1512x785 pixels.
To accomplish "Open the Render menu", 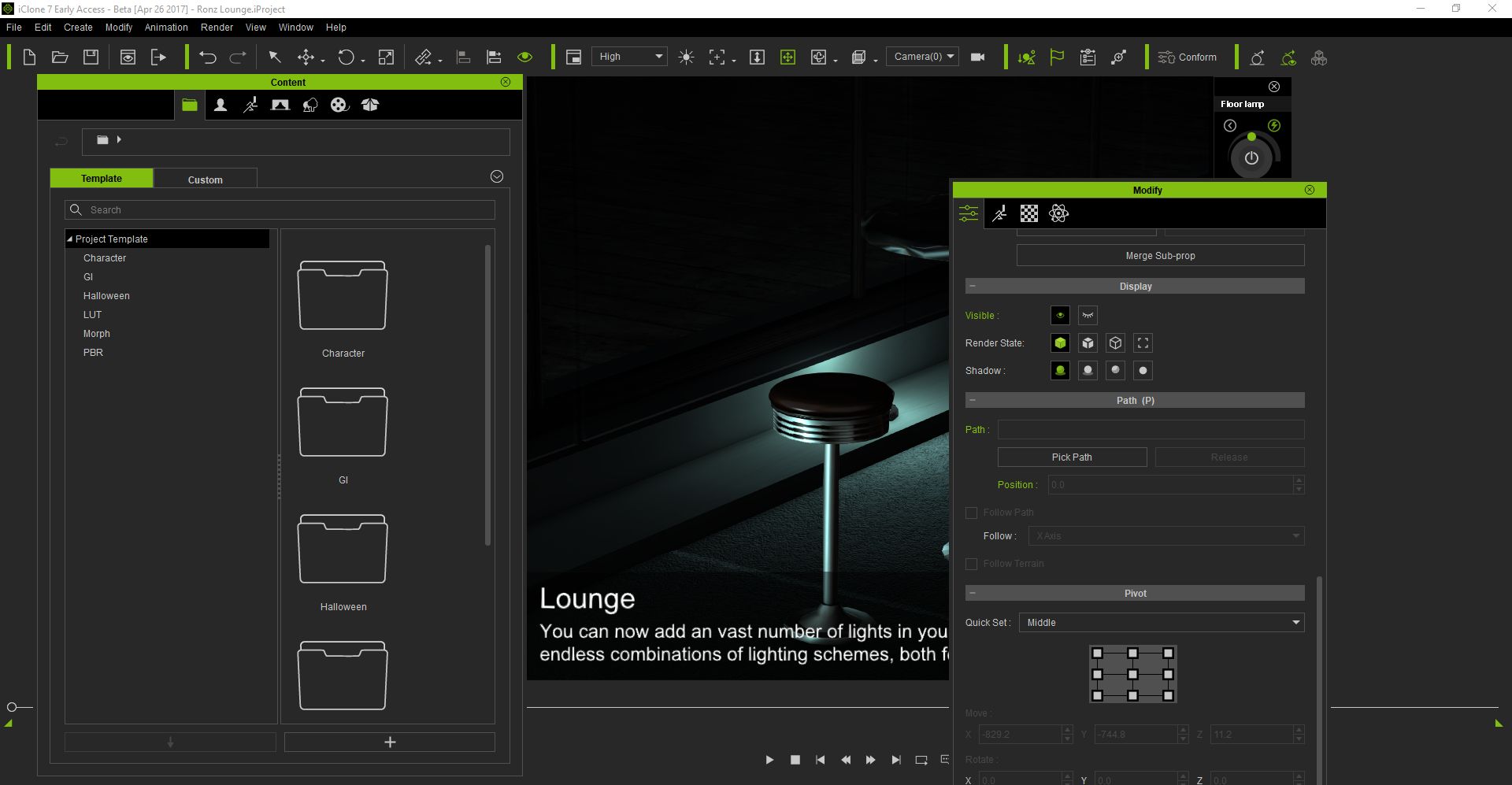I will click(x=217, y=27).
